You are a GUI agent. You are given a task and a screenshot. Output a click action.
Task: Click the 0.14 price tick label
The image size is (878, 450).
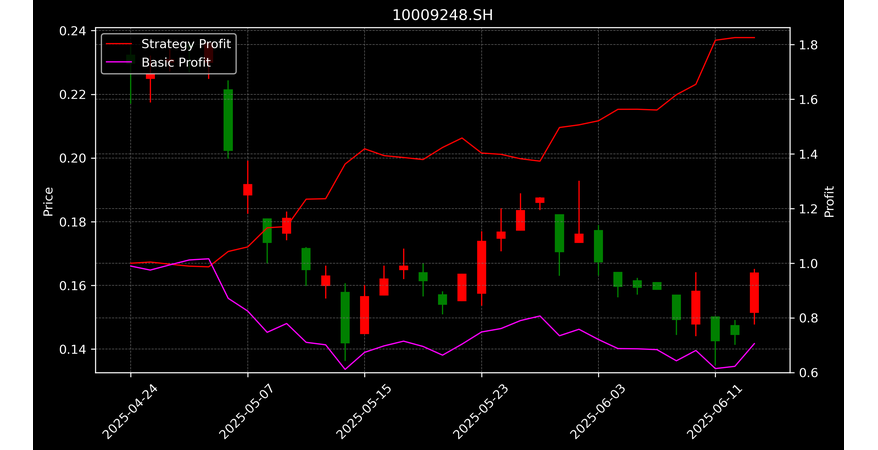pos(73,350)
